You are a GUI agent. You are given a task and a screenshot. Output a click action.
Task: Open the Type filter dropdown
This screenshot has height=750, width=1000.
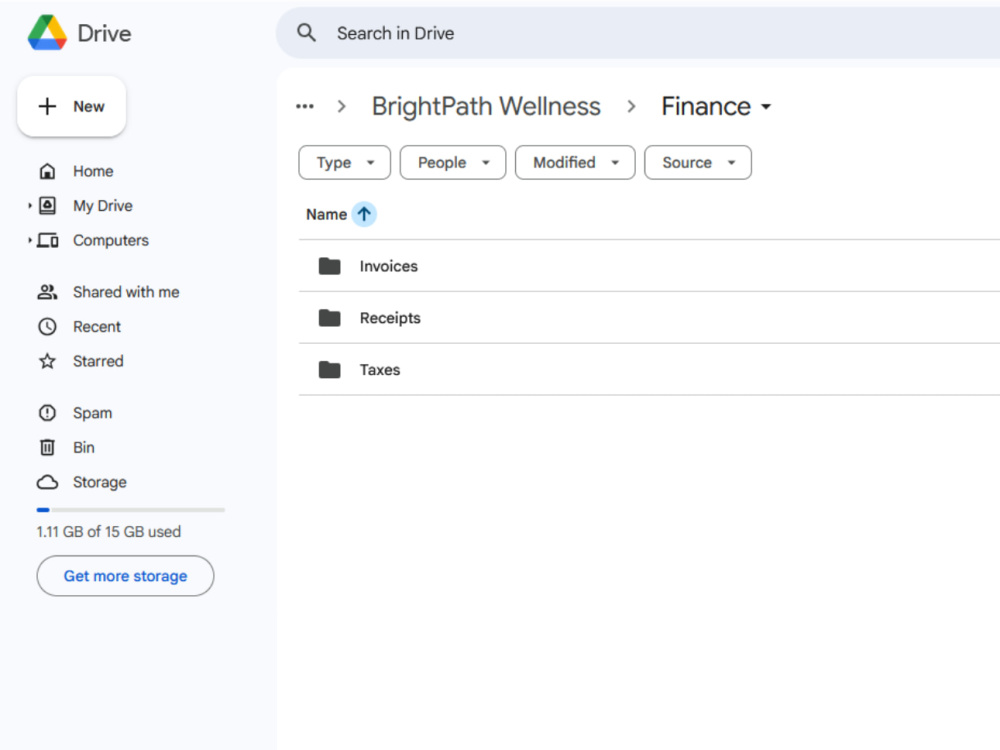344,163
